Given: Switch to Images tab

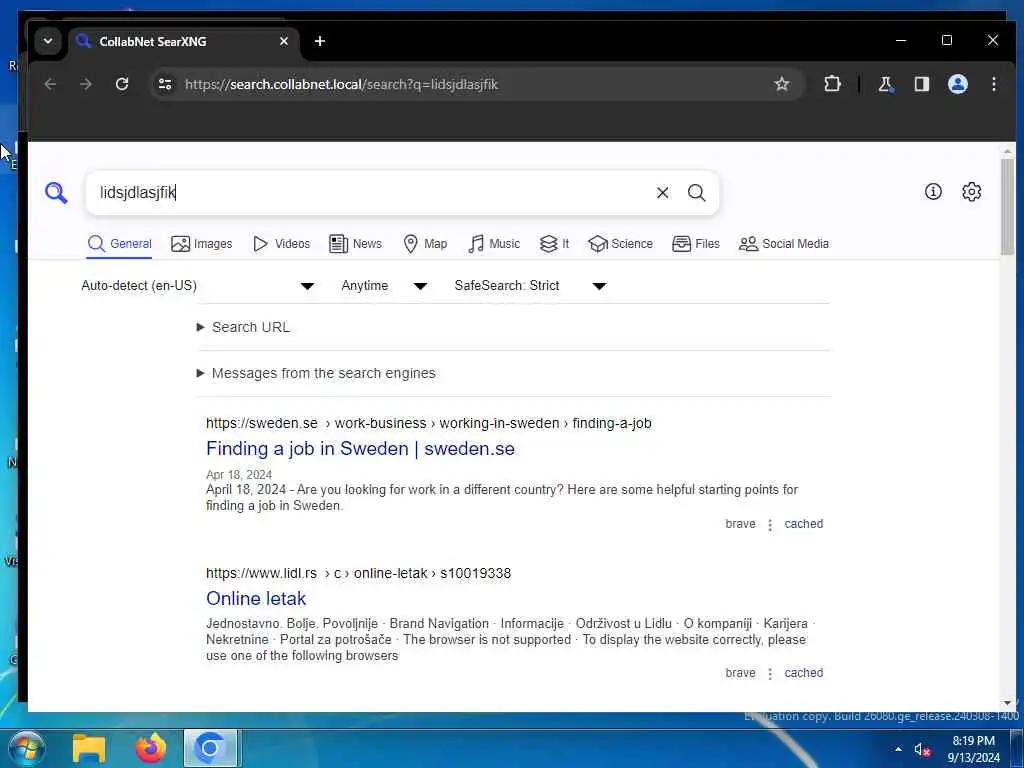Looking at the screenshot, I should (x=202, y=244).
